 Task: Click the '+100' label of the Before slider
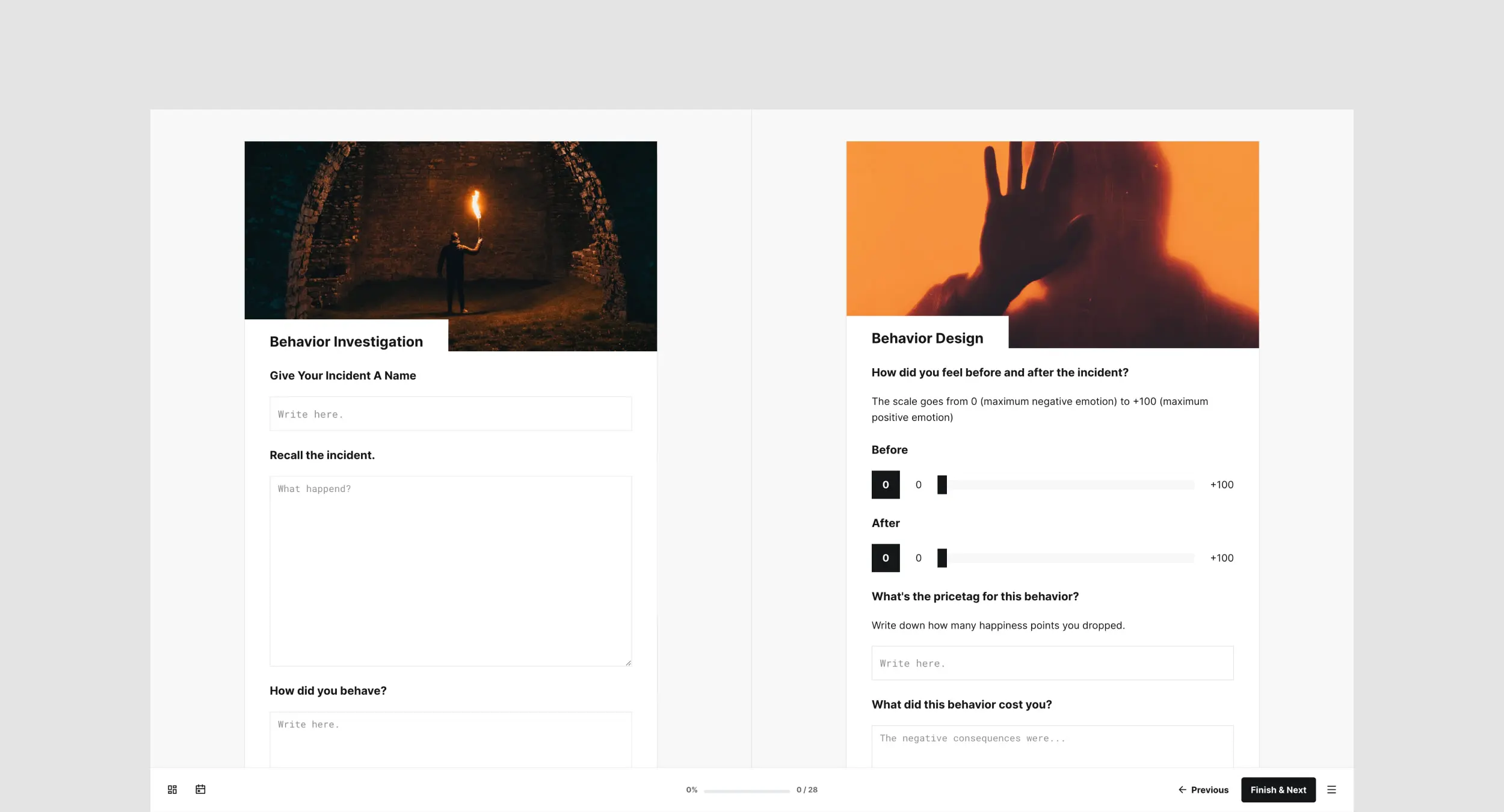[x=1221, y=485]
